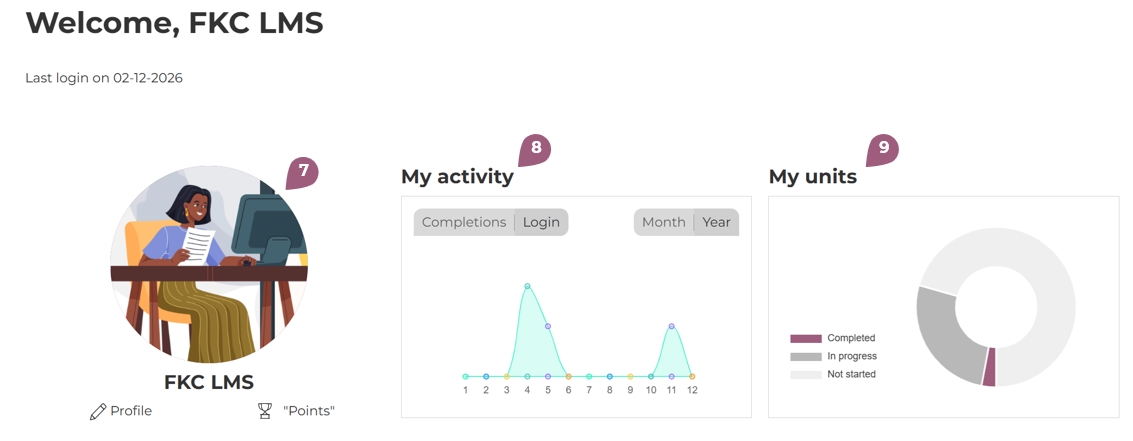This screenshot has height=441, width=1133.
Task: Switch activity chart to Completions
Action: click(x=464, y=222)
